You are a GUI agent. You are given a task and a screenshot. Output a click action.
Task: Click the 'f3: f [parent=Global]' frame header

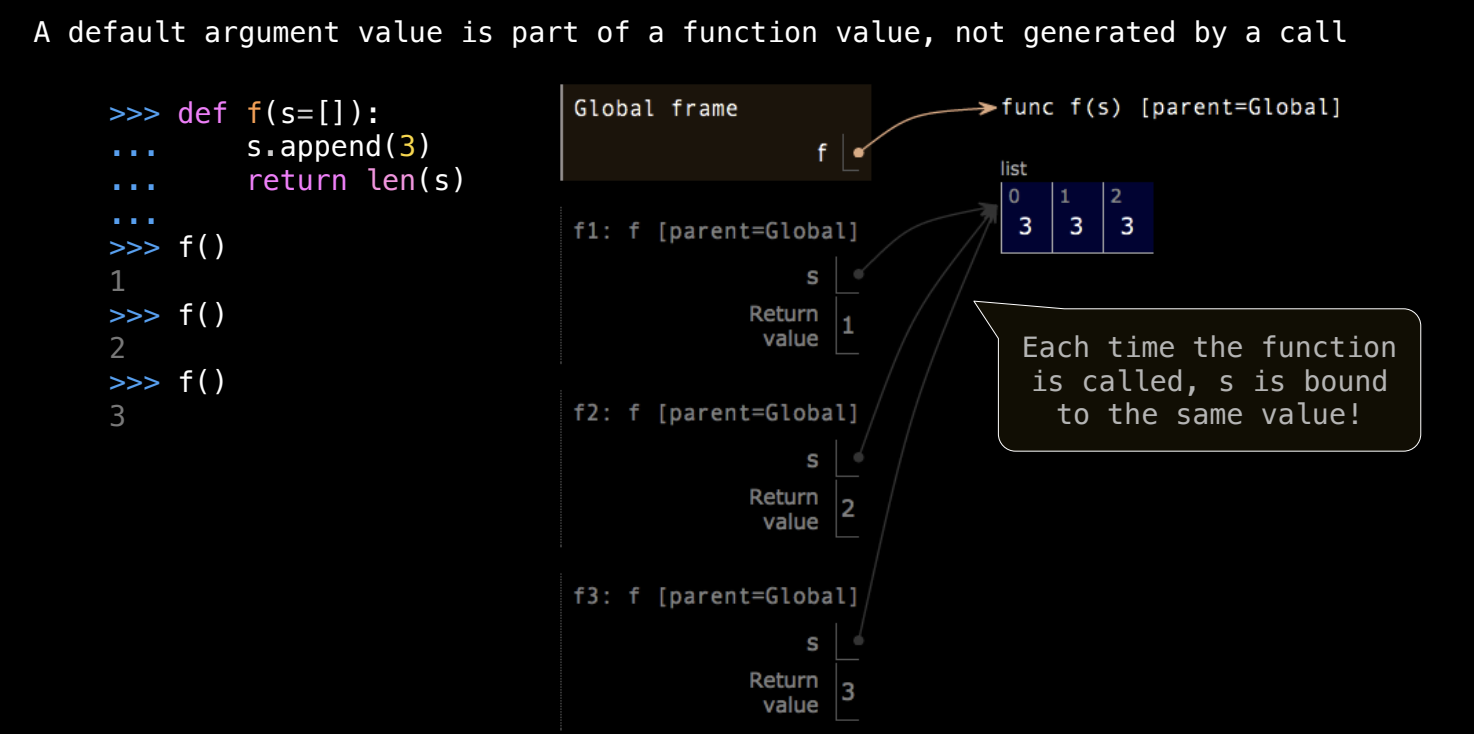[716, 597]
